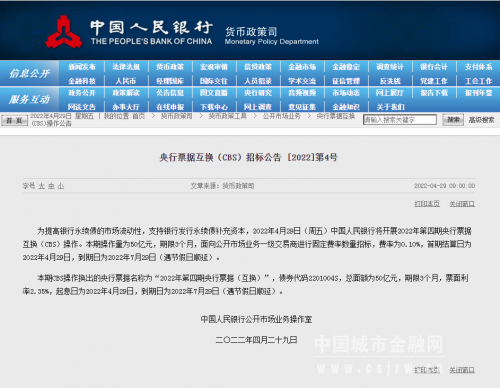Image resolution: width=500 pixels, height=388 pixels.
Task: Follow the 货币政策司 breadcrumb link
Action: [176, 116]
